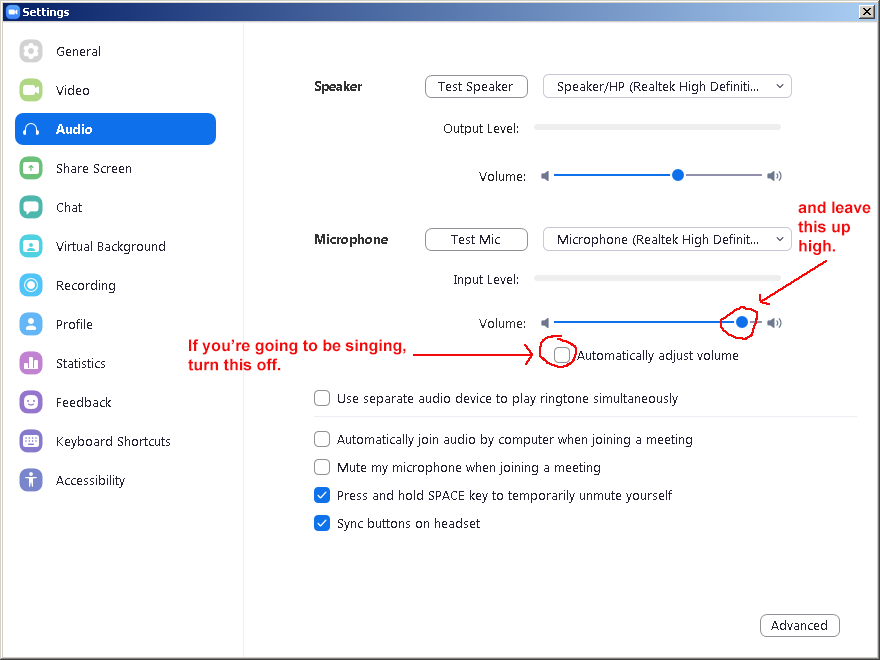Screen dimensions: 880x660
Task: Close the Settings window
Action: tap(866, 11)
